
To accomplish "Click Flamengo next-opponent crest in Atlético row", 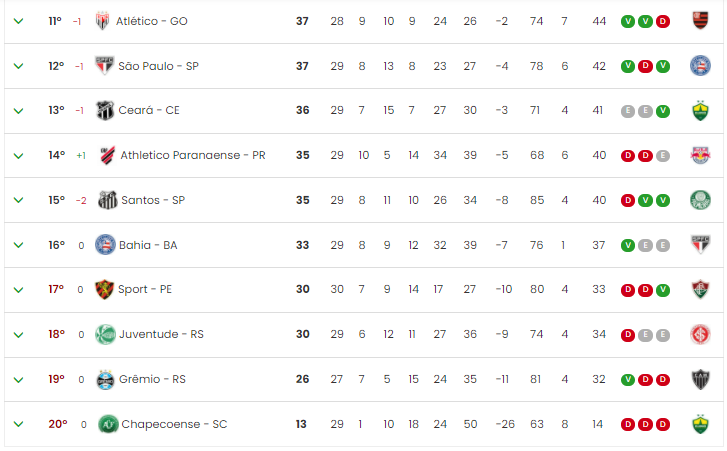I will point(700,21).
